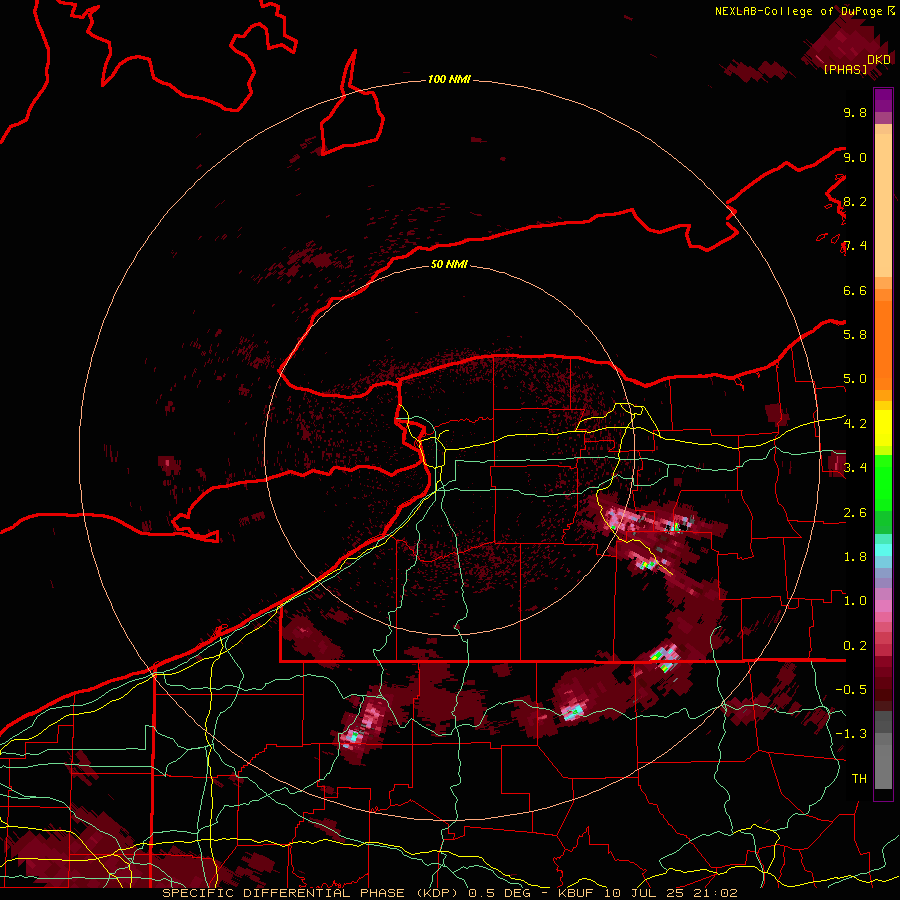Select the 1.0 color scale value

point(855,600)
